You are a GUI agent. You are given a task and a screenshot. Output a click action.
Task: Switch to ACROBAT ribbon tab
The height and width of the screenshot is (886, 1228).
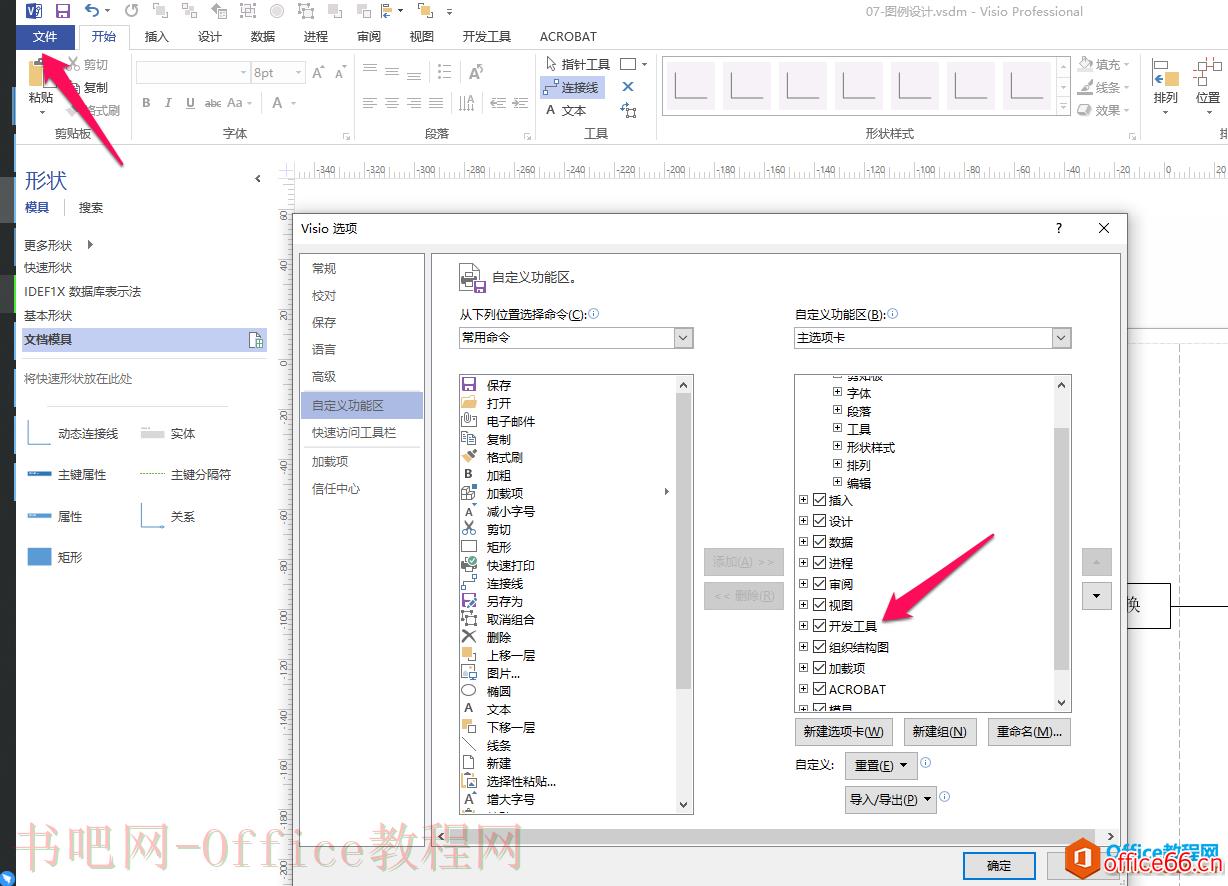click(568, 37)
